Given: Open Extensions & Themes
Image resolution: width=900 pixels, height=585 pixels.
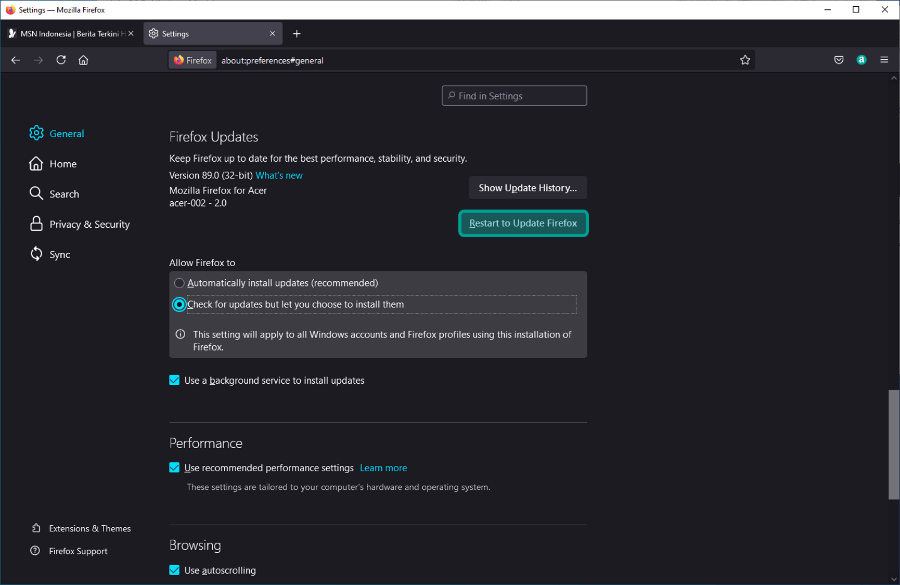Looking at the screenshot, I should click(82, 528).
